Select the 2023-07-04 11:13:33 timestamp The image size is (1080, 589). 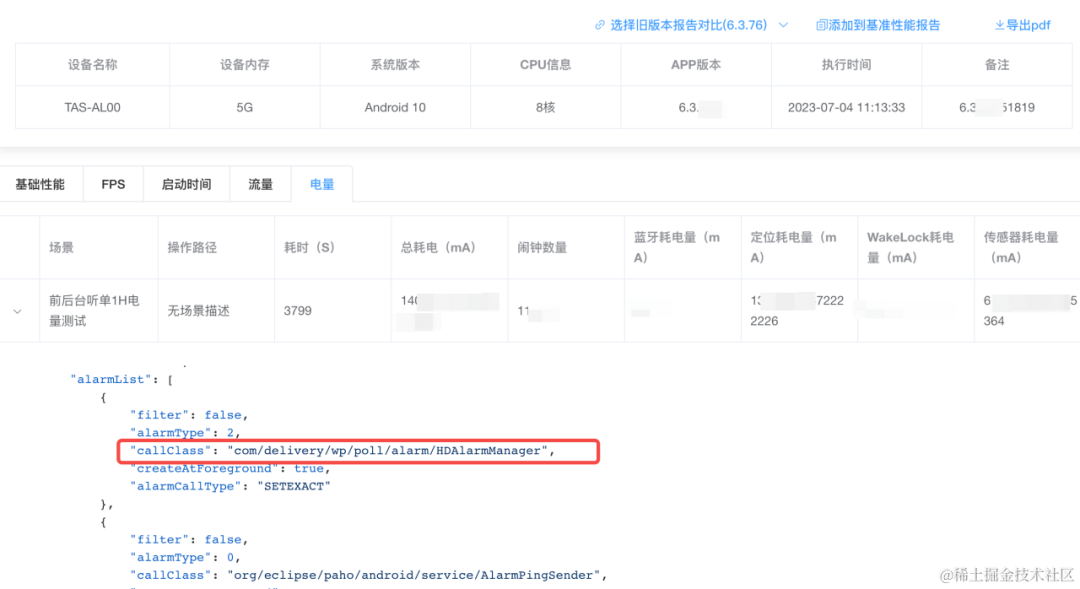pyautogui.click(x=847, y=107)
